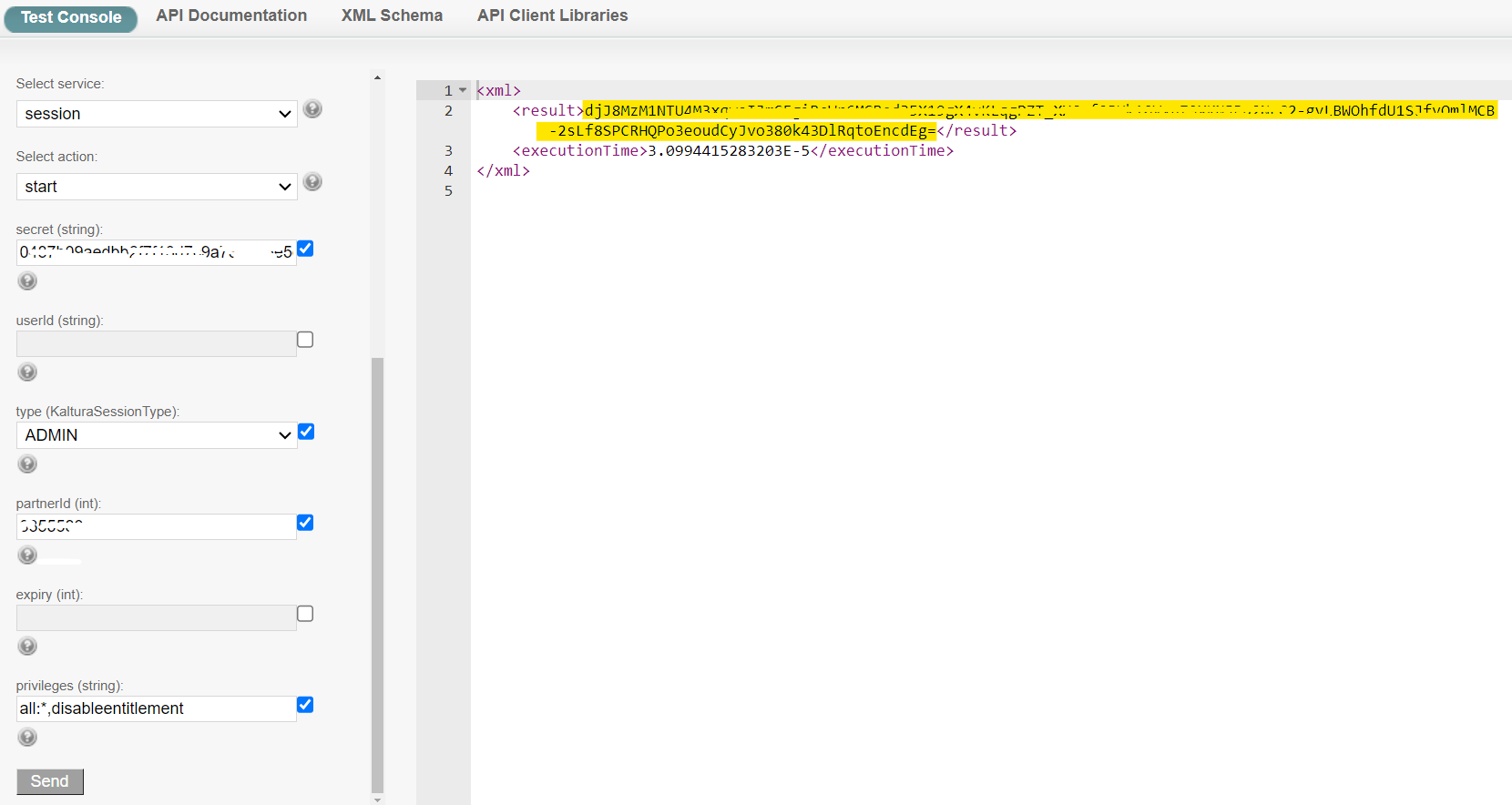Screen dimensions: 1512x805
Task: Click into the privileges input field
Action: pyautogui.click(x=157, y=708)
